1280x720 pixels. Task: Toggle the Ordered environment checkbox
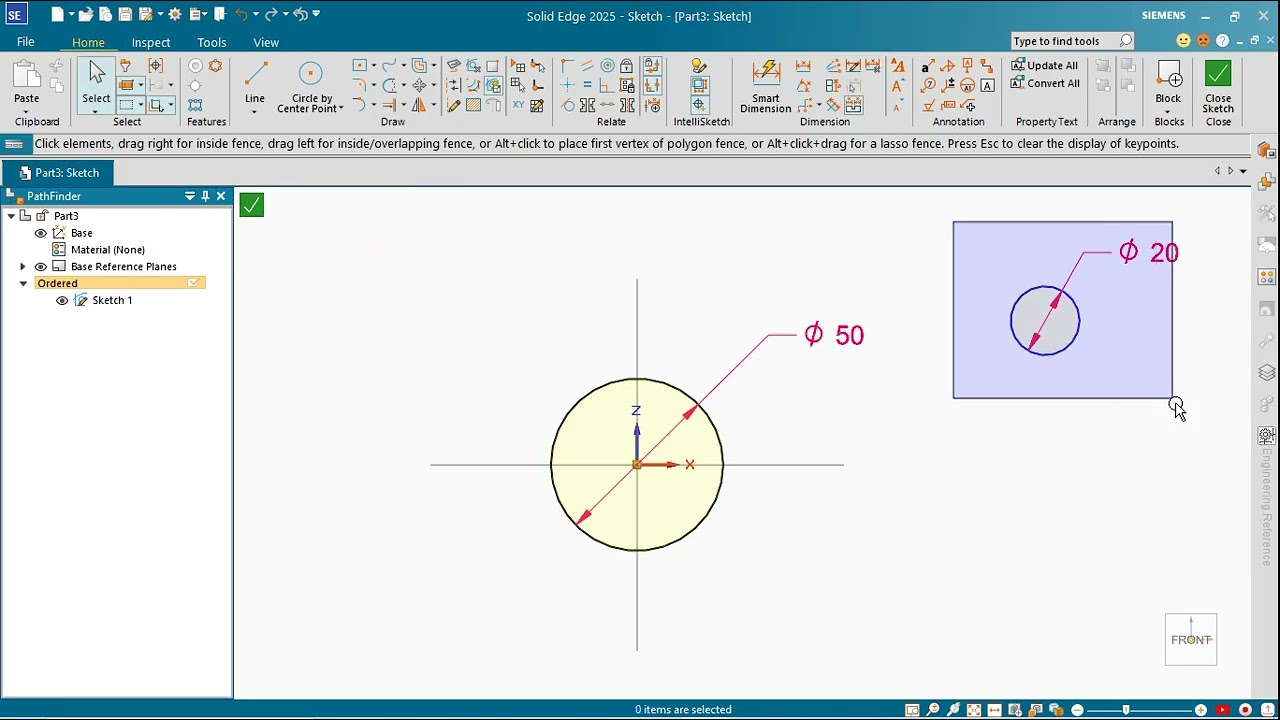(193, 283)
